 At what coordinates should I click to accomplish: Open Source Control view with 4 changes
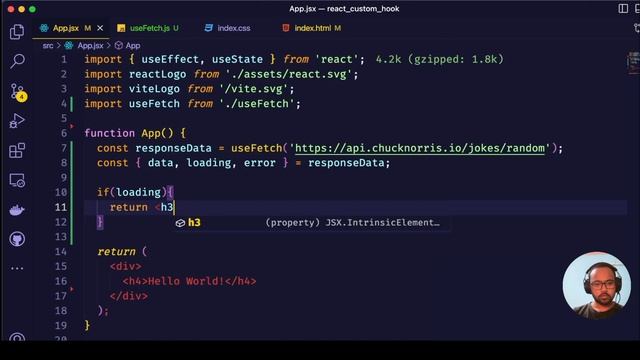click(18, 92)
